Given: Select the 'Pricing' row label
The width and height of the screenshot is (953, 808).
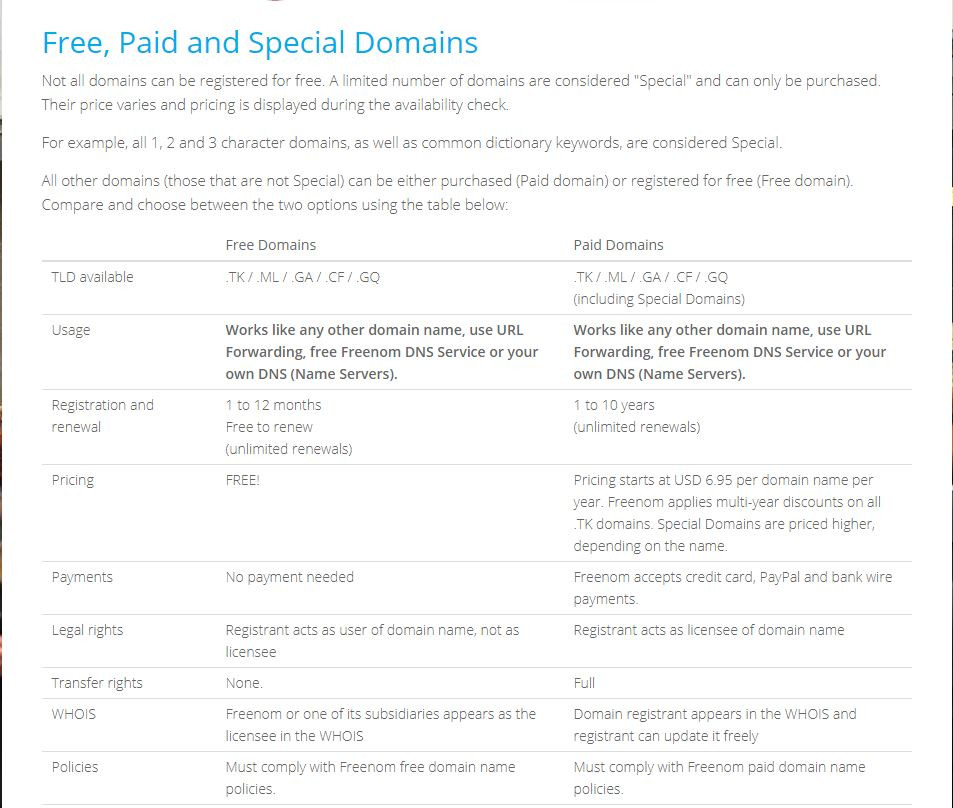Looking at the screenshot, I should pos(73,480).
